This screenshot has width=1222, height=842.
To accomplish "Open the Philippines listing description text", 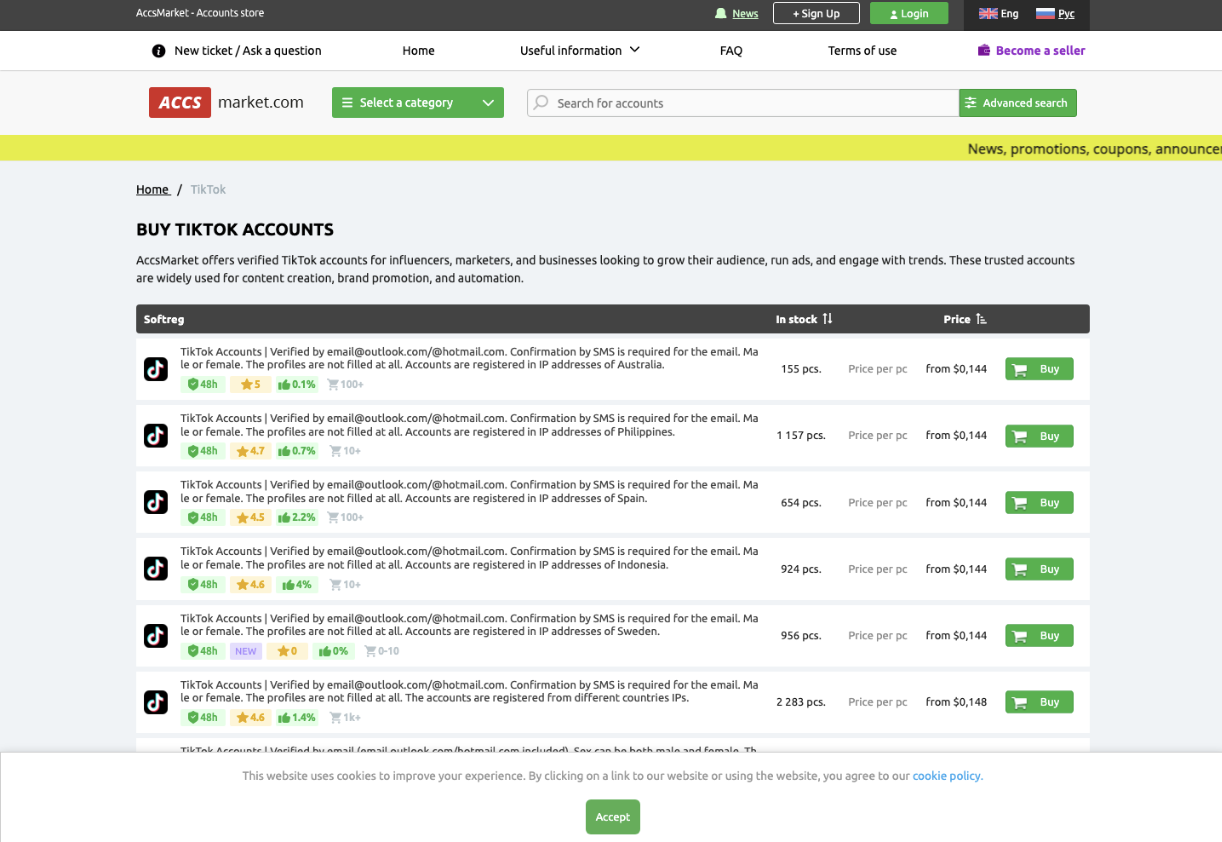I will [x=469, y=425].
